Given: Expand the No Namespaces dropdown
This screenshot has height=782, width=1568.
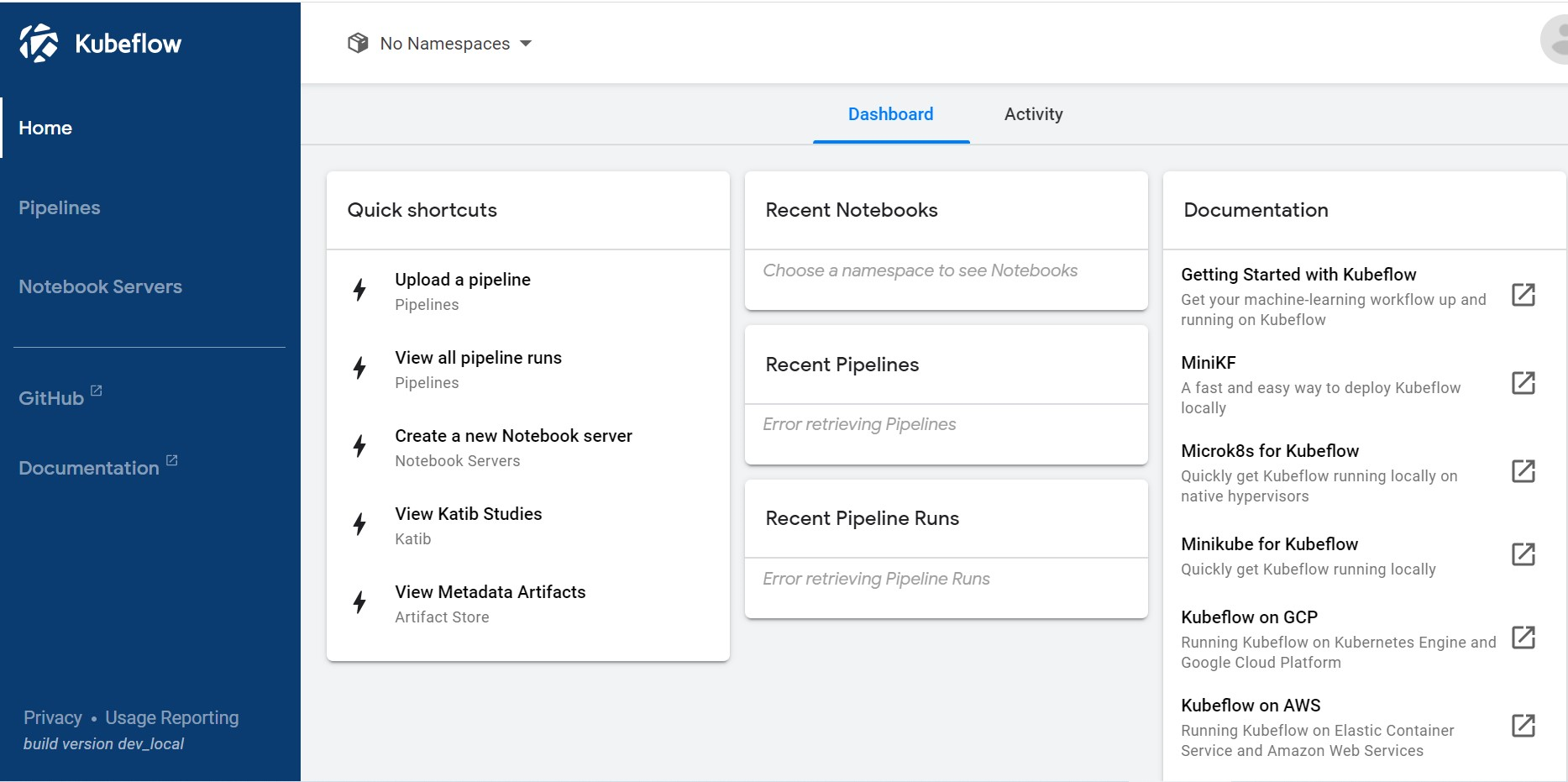Looking at the screenshot, I should coord(527,43).
